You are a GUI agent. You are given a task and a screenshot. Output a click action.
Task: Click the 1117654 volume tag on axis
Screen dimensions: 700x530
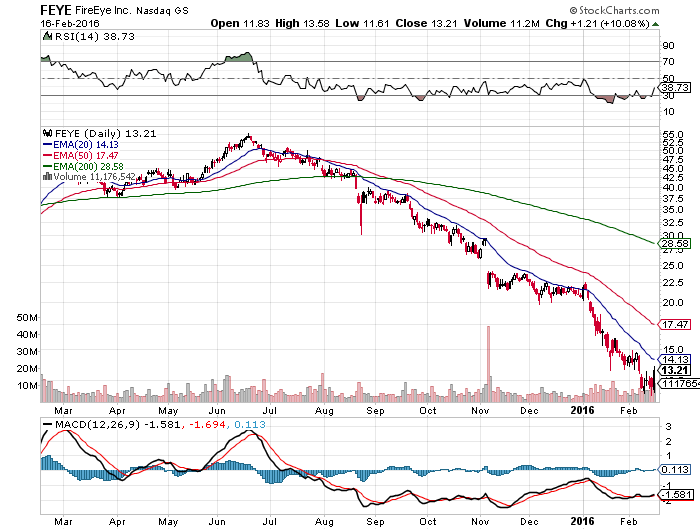679,383
